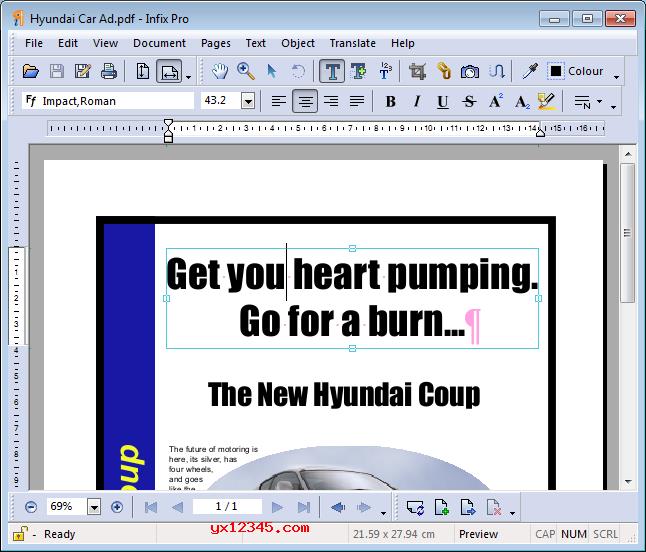646x552 pixels.
Task: Click the 1 / 1 page number field
Action: 227,506
